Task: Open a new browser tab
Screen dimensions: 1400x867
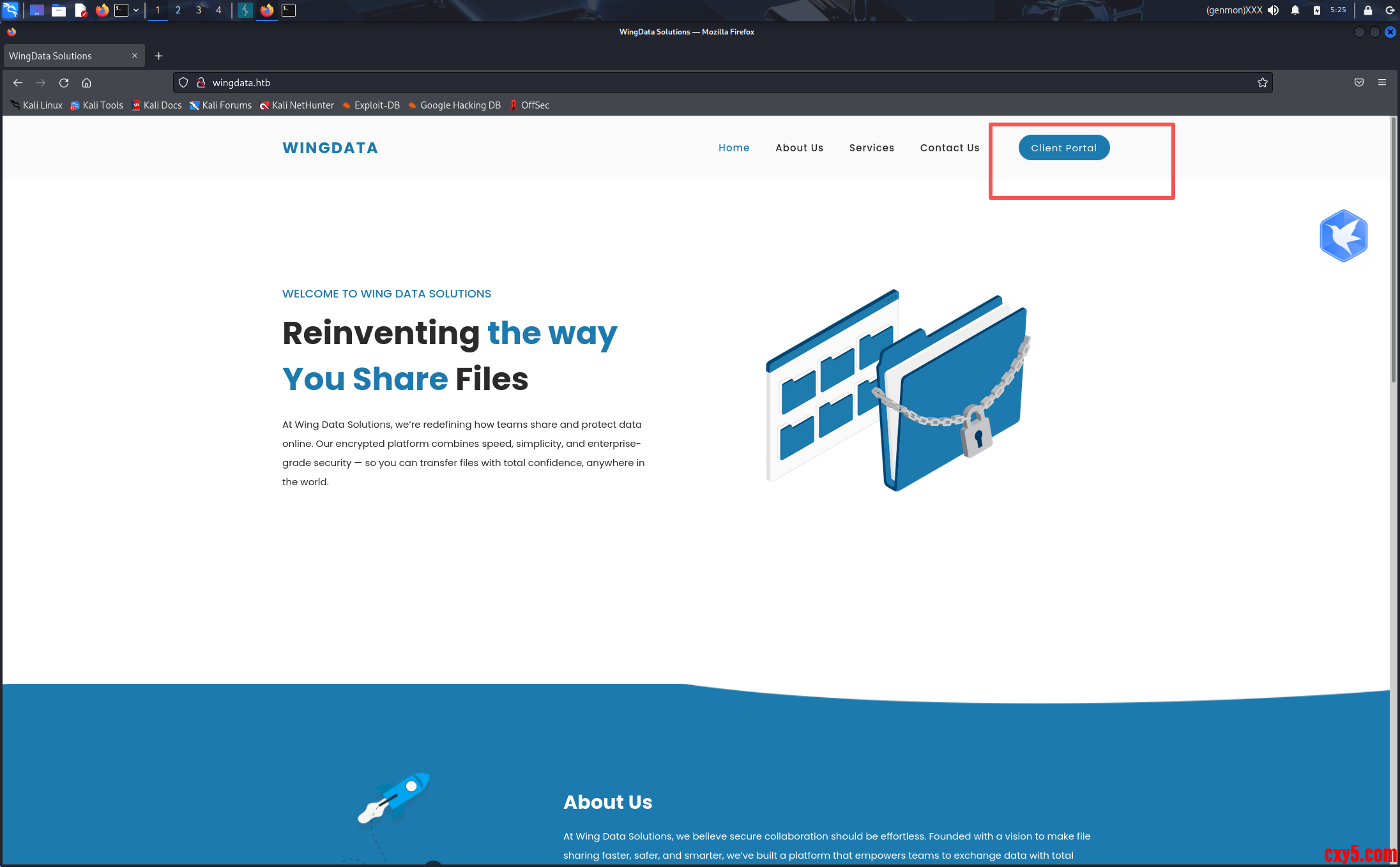Action: pyautogui.click(x=159, y=56)
